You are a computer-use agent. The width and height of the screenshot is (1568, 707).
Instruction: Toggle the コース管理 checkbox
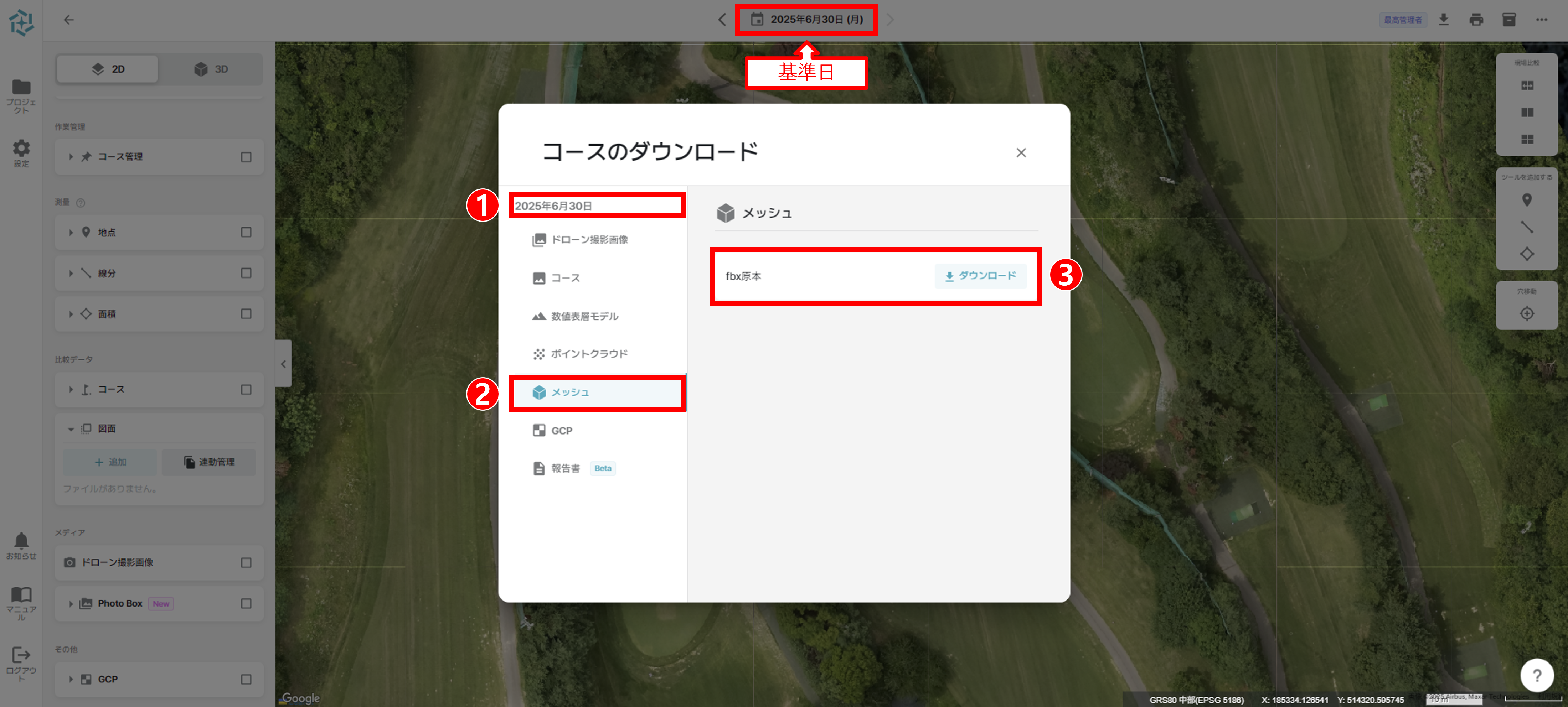point(246,157)
